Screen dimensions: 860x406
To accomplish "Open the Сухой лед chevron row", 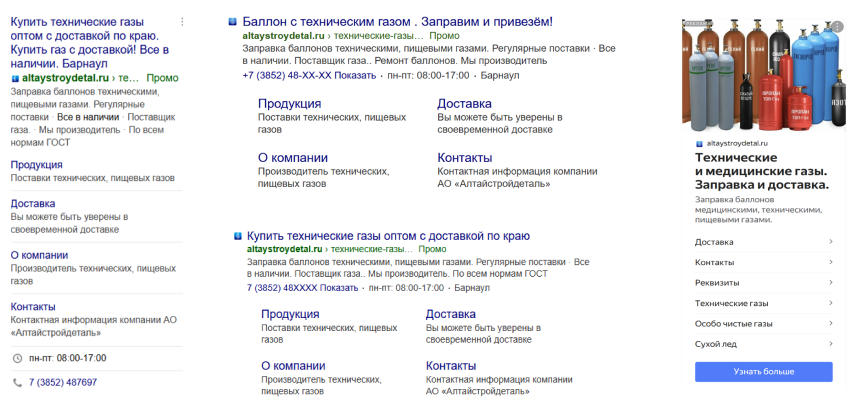I will tap(831, 344).
